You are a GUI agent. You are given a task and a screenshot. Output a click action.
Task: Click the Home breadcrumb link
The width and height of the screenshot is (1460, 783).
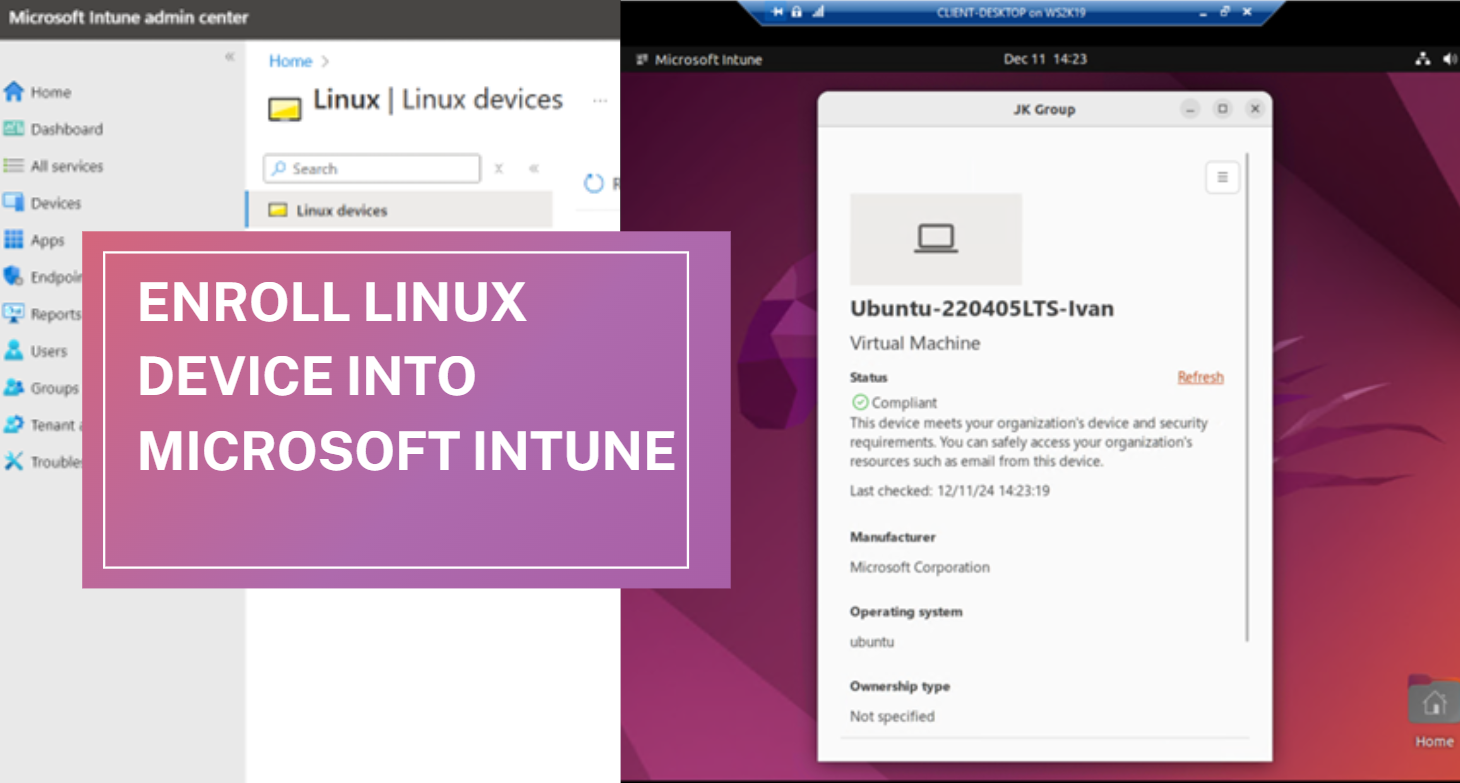pyautogui.click(x=290, y=61)
